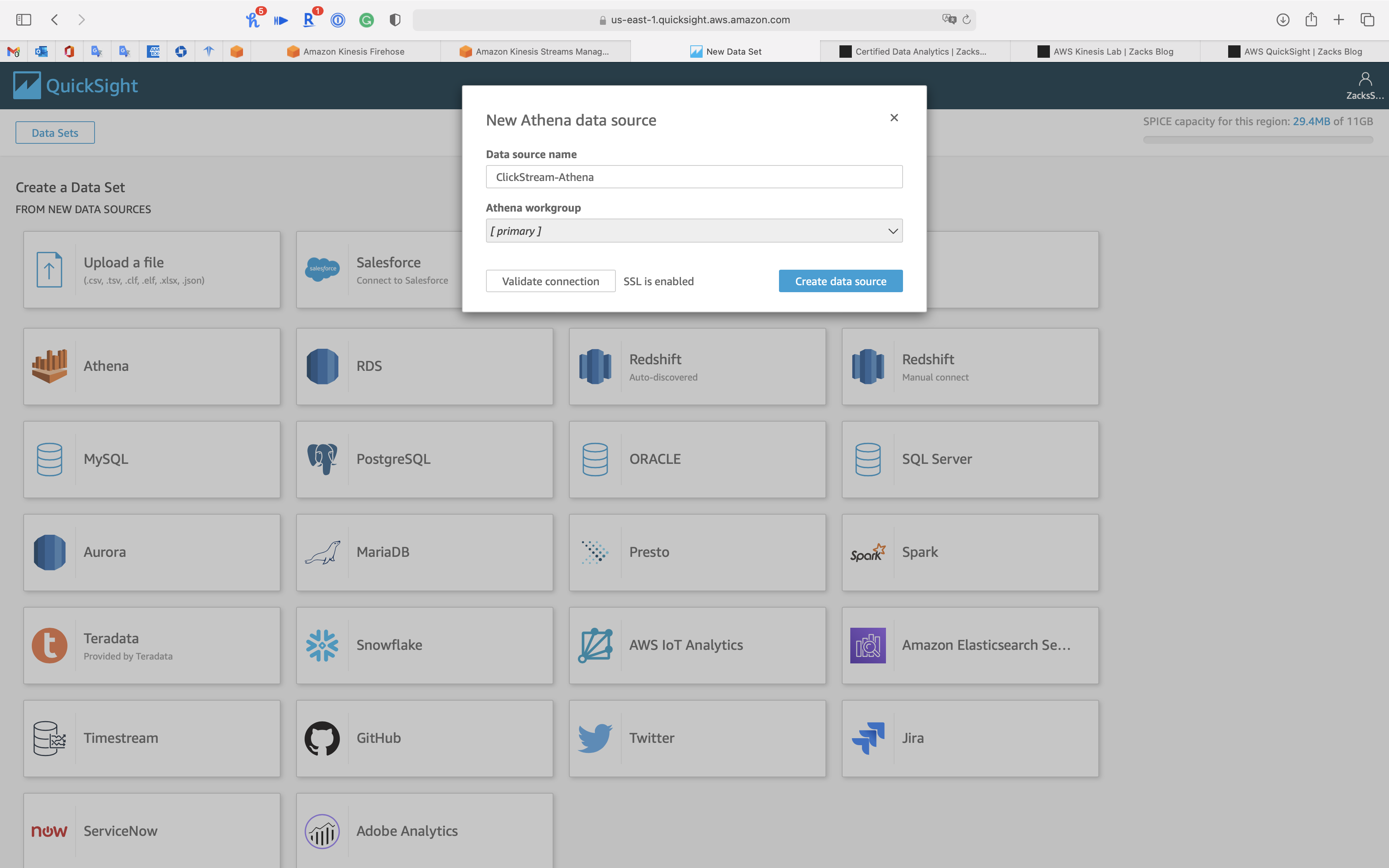This screenshot has width=1389, height=868.
Task: Click the Data source name input field
Action: point(693,177)
